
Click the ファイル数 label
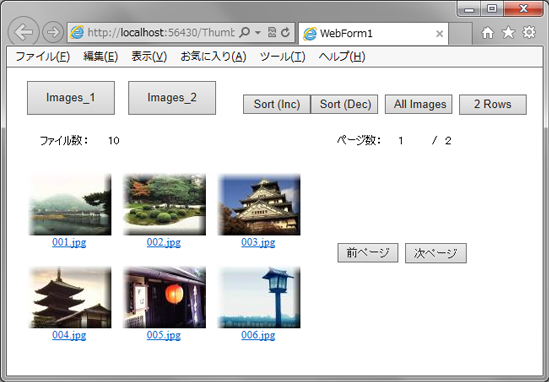(x=64, y=141)
